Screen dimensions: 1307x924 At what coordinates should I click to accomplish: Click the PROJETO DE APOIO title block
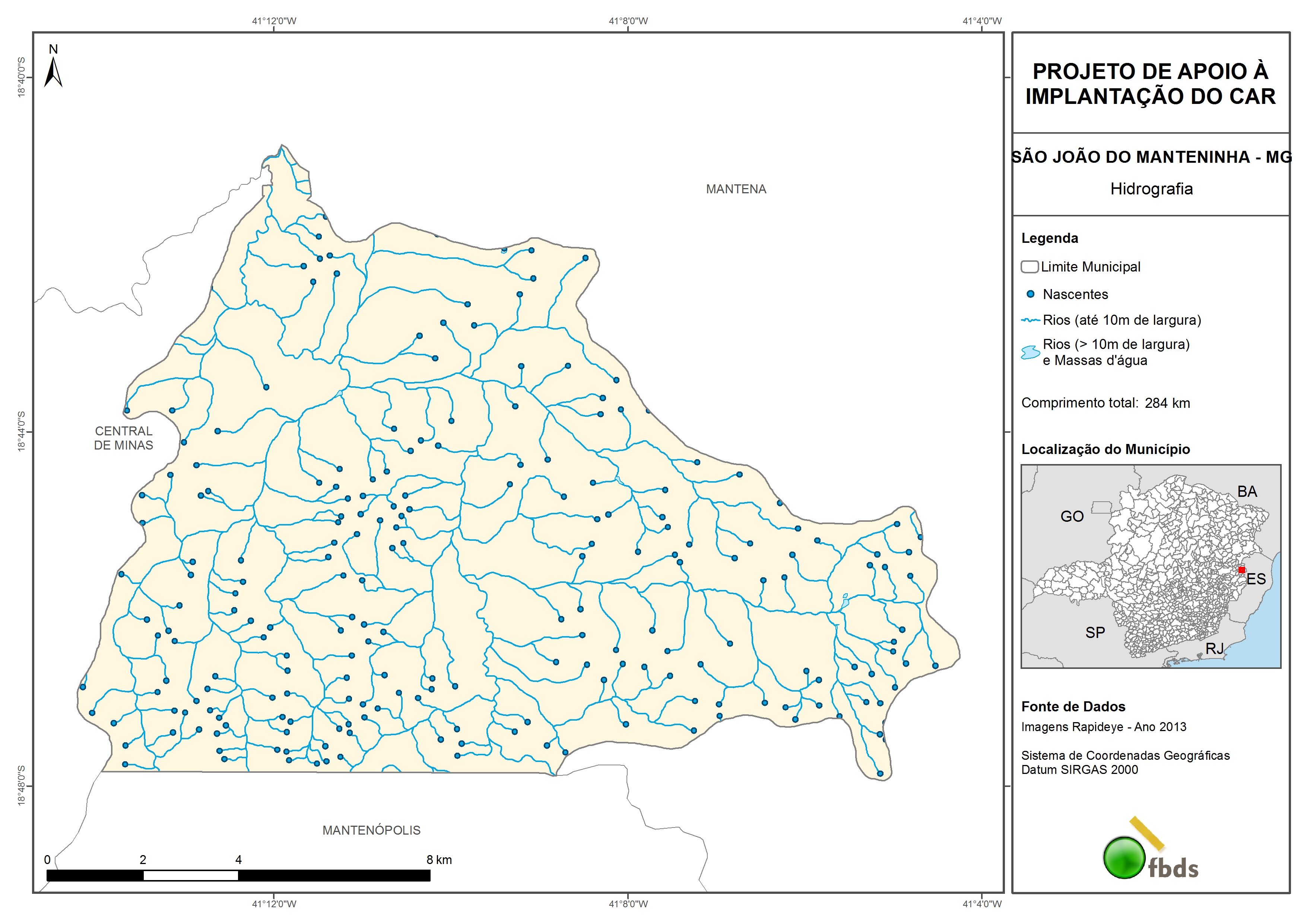tap(1151, 84)
